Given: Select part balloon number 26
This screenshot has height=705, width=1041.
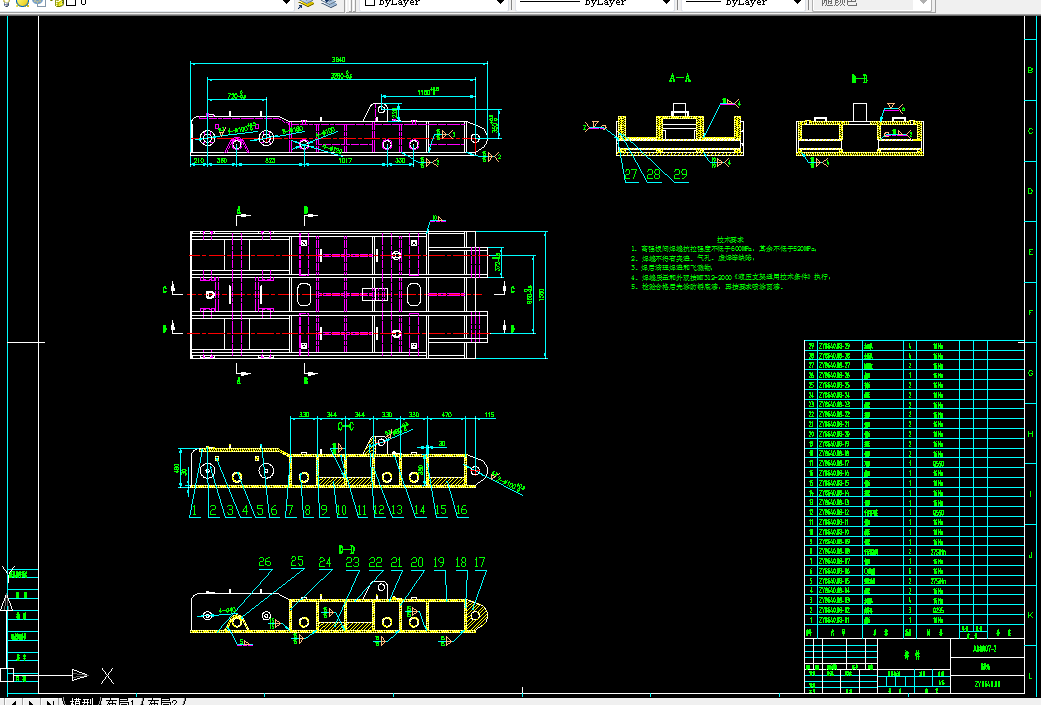Looking at the screenshot, I should coord(265,562).
